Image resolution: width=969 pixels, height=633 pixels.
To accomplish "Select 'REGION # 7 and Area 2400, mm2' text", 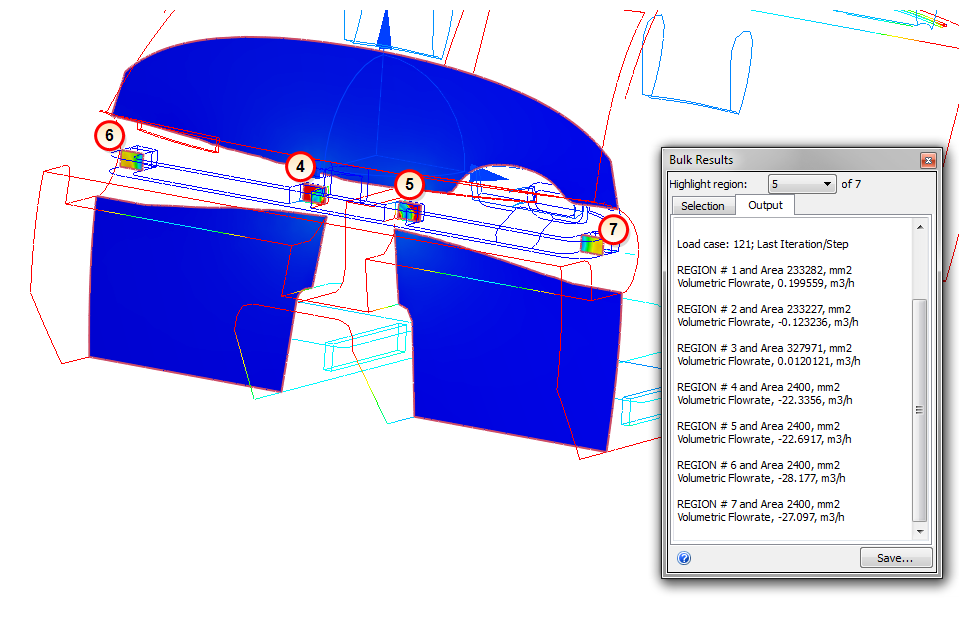I will [758, 504].
